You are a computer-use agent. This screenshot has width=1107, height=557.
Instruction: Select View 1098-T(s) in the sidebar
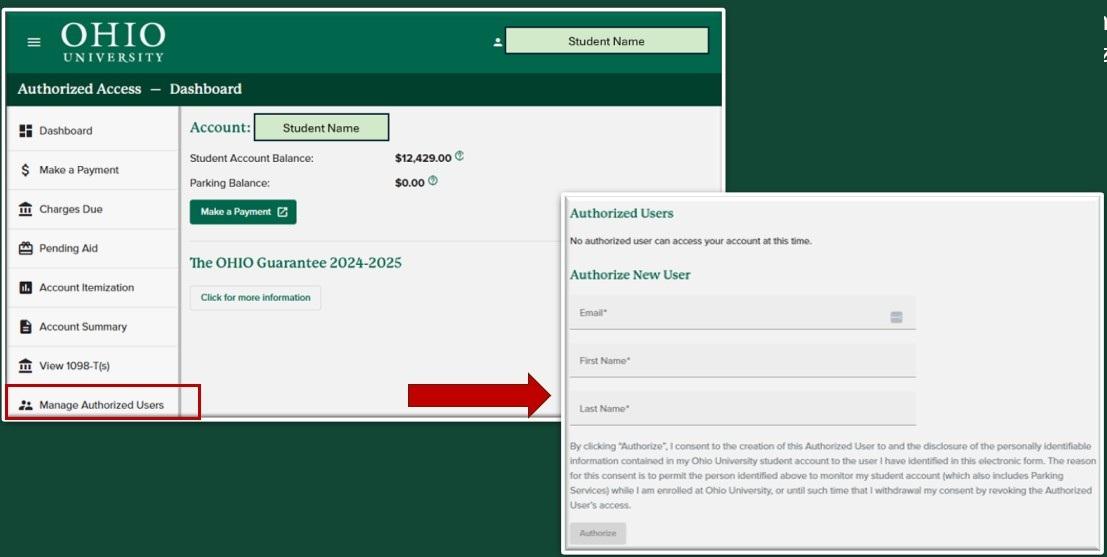[x=74, y=366]
